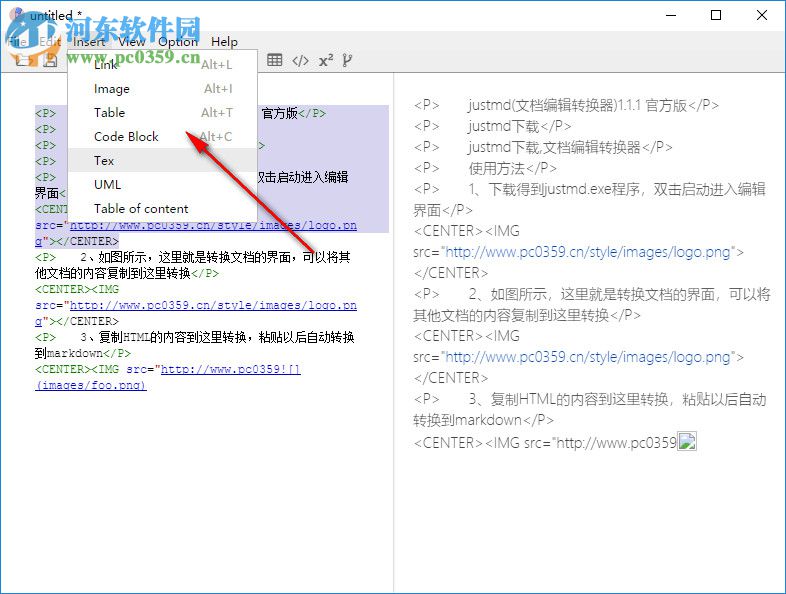
Task: Click the save disk toolbar icon
Action: click(x=50, y=61)
